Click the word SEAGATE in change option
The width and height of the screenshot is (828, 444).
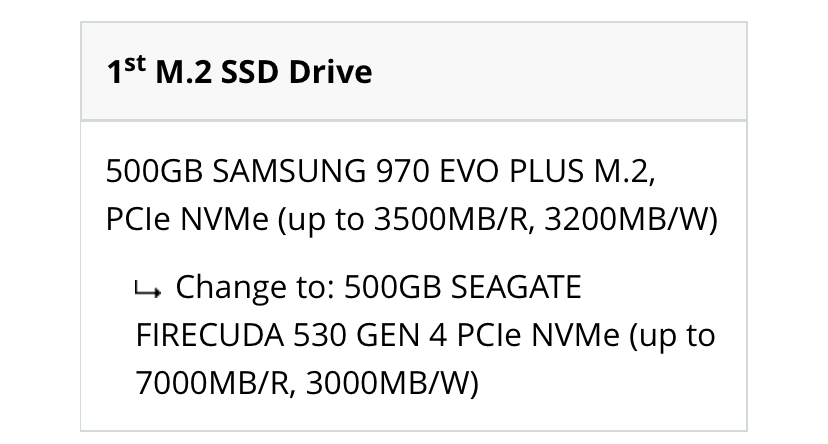(x=516, y=287)
